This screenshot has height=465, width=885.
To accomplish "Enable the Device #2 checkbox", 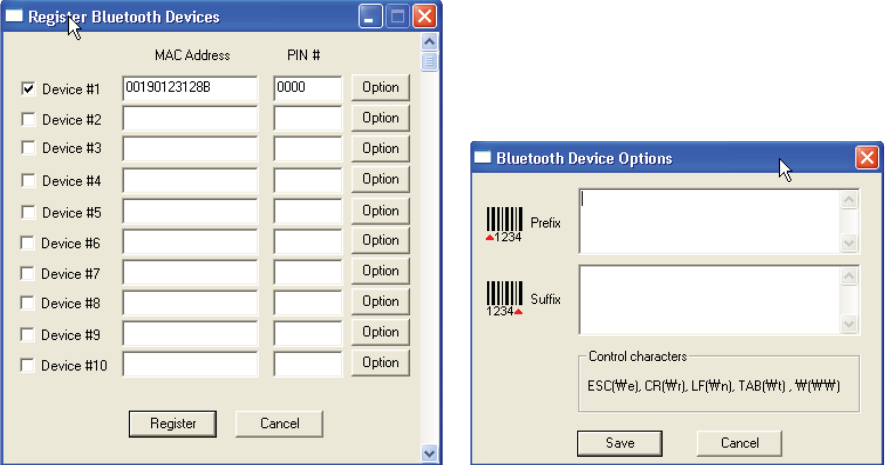I will [28, 119].
